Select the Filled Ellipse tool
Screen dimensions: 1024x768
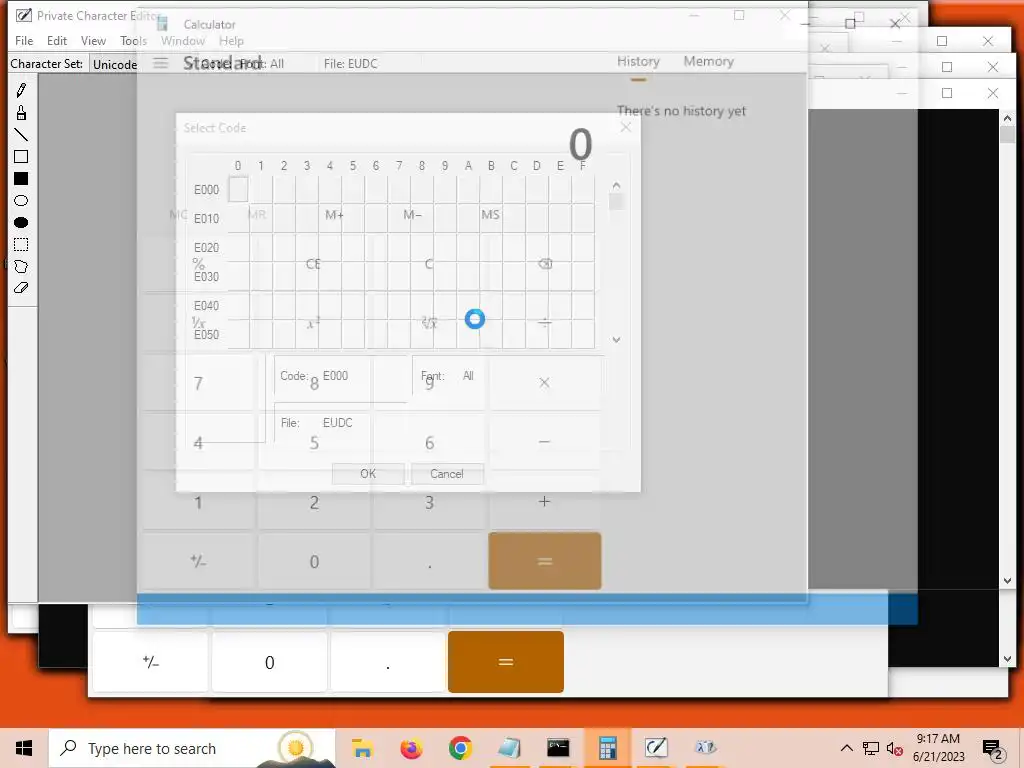tap(21, 223)
